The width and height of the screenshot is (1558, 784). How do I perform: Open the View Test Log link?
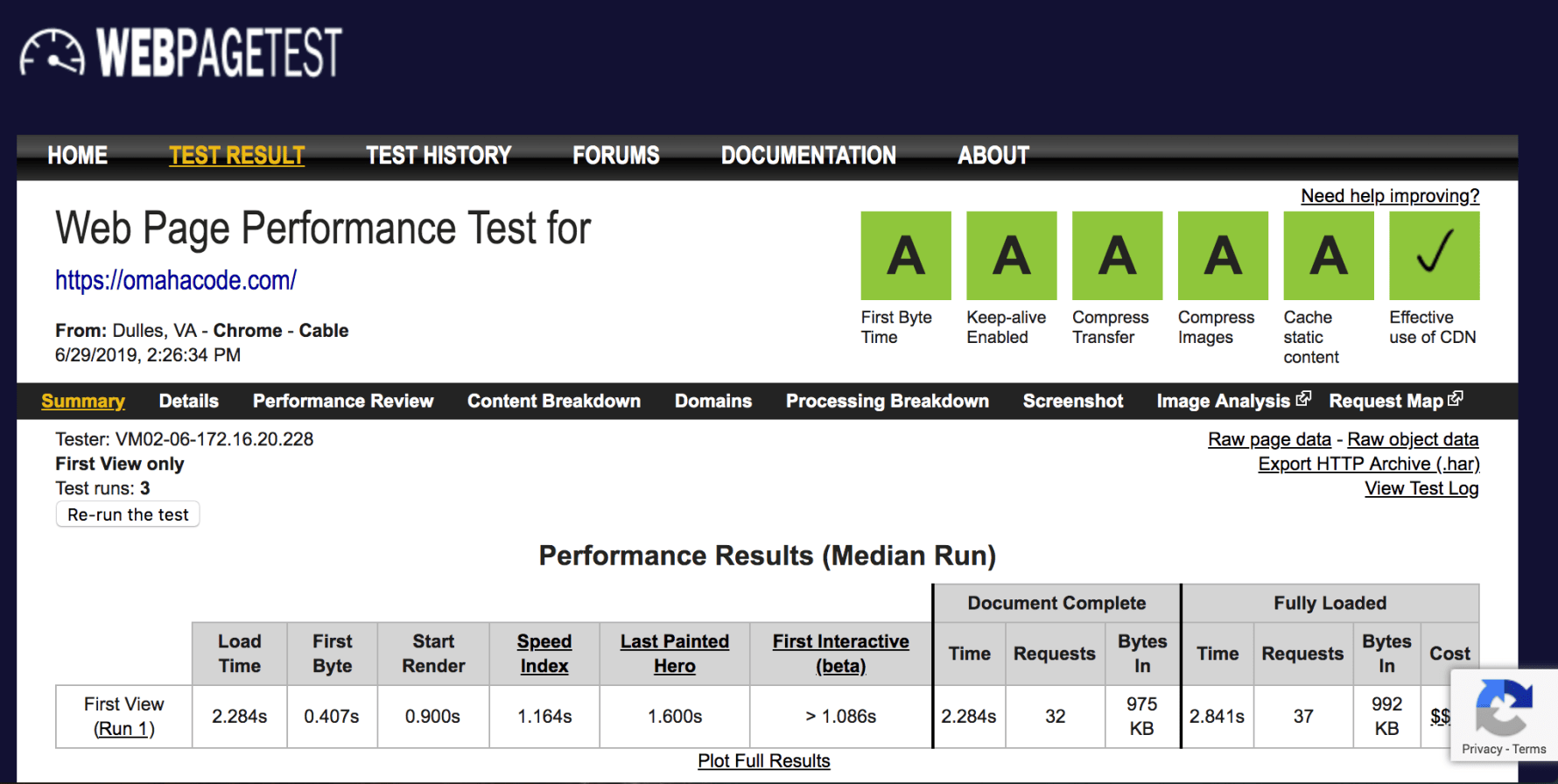click(1421, 488)
